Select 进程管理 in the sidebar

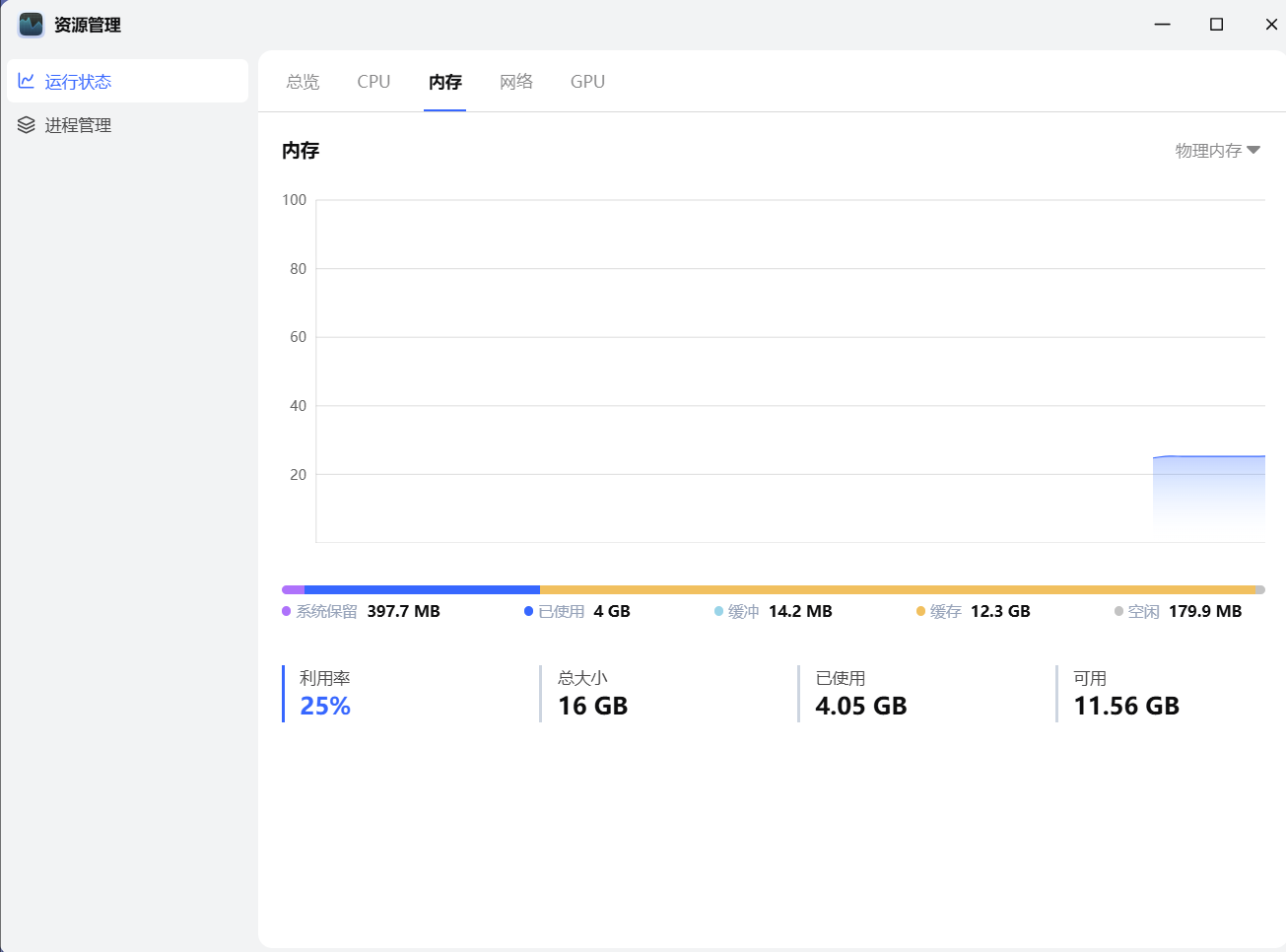coord(79,125)
